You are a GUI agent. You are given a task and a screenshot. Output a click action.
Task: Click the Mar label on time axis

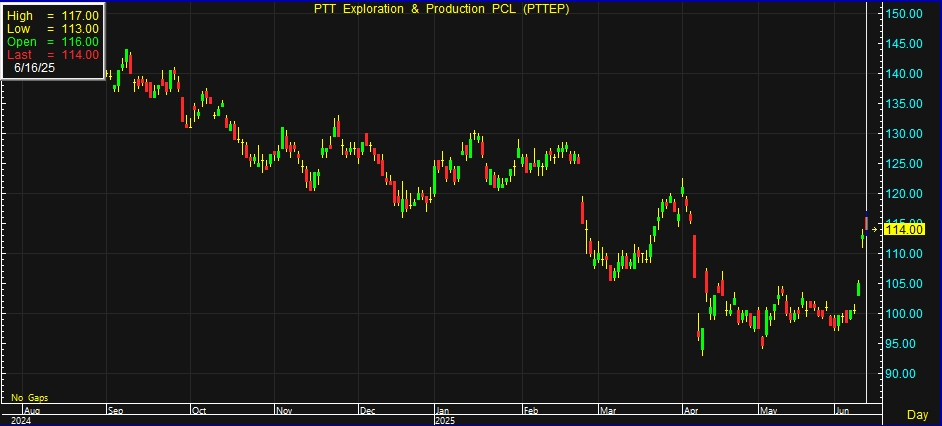(608, 410)
